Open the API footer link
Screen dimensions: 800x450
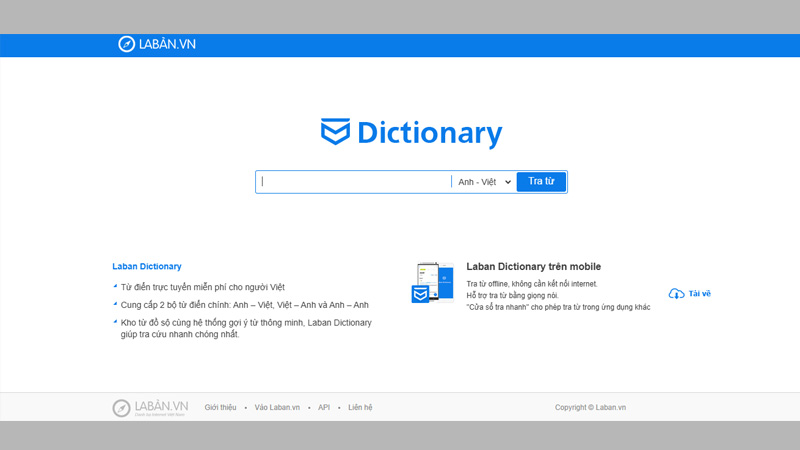pos(324,408)
